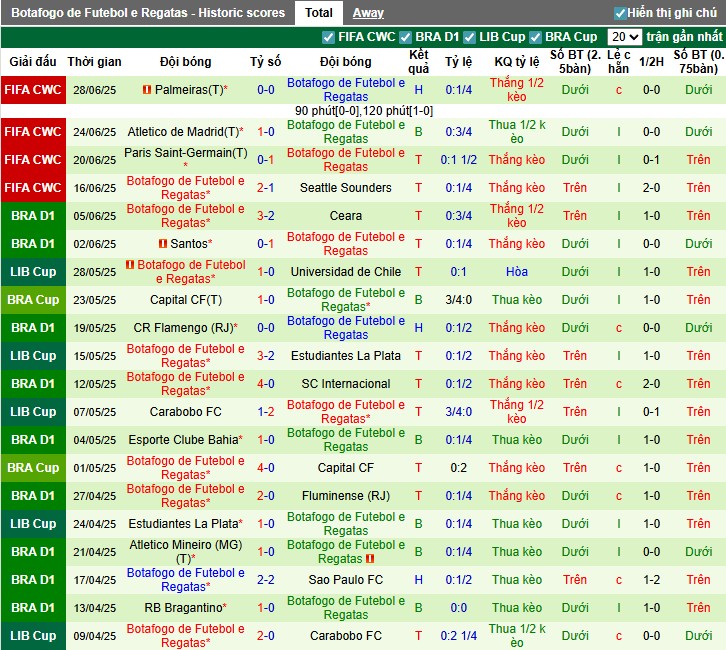Click the 2-1 score against Seattle Sounders
726x650 pixels.
click(x=266, y=188)
